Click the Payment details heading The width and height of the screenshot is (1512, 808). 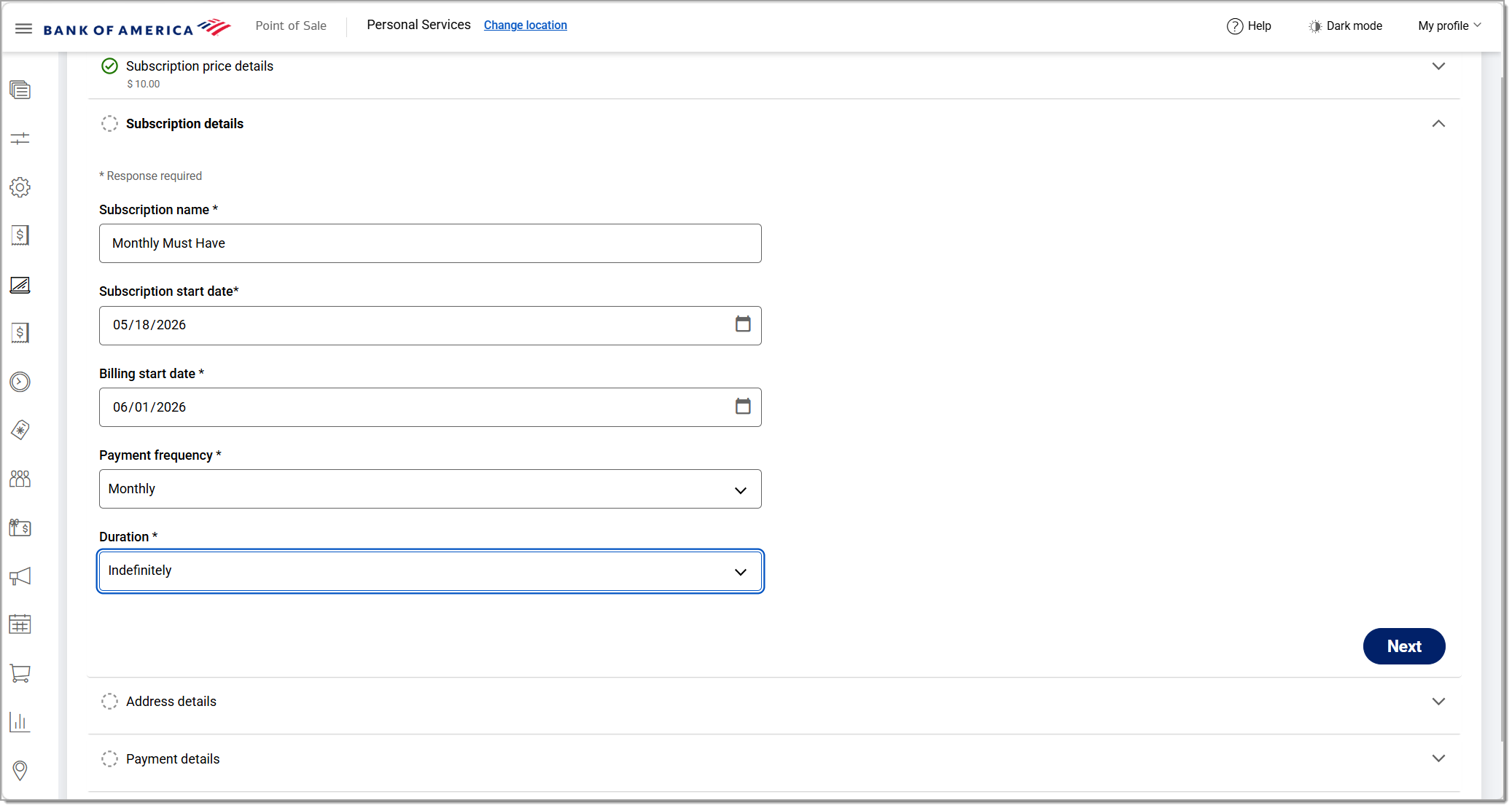(x=173, y=759)
